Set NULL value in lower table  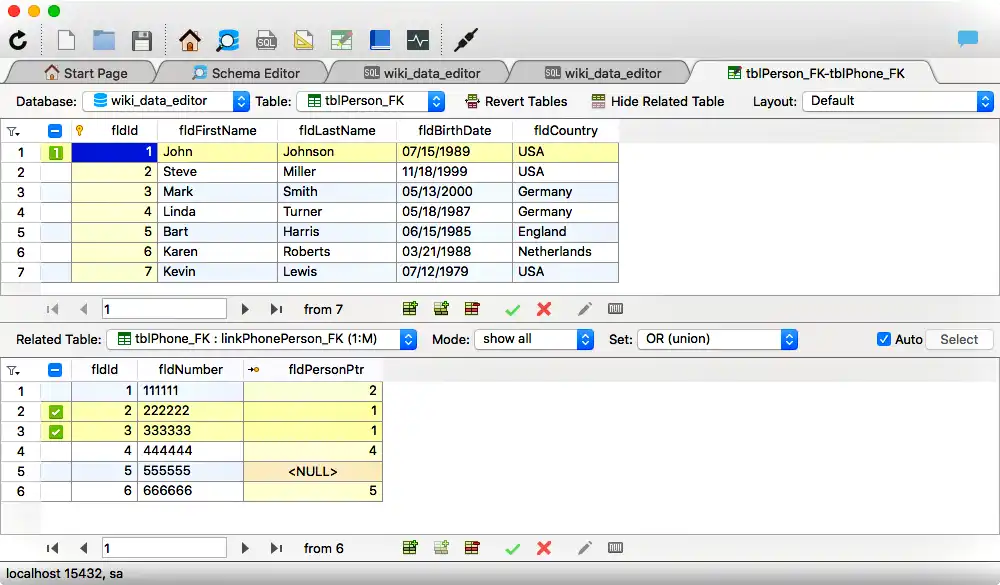[615, 547]
